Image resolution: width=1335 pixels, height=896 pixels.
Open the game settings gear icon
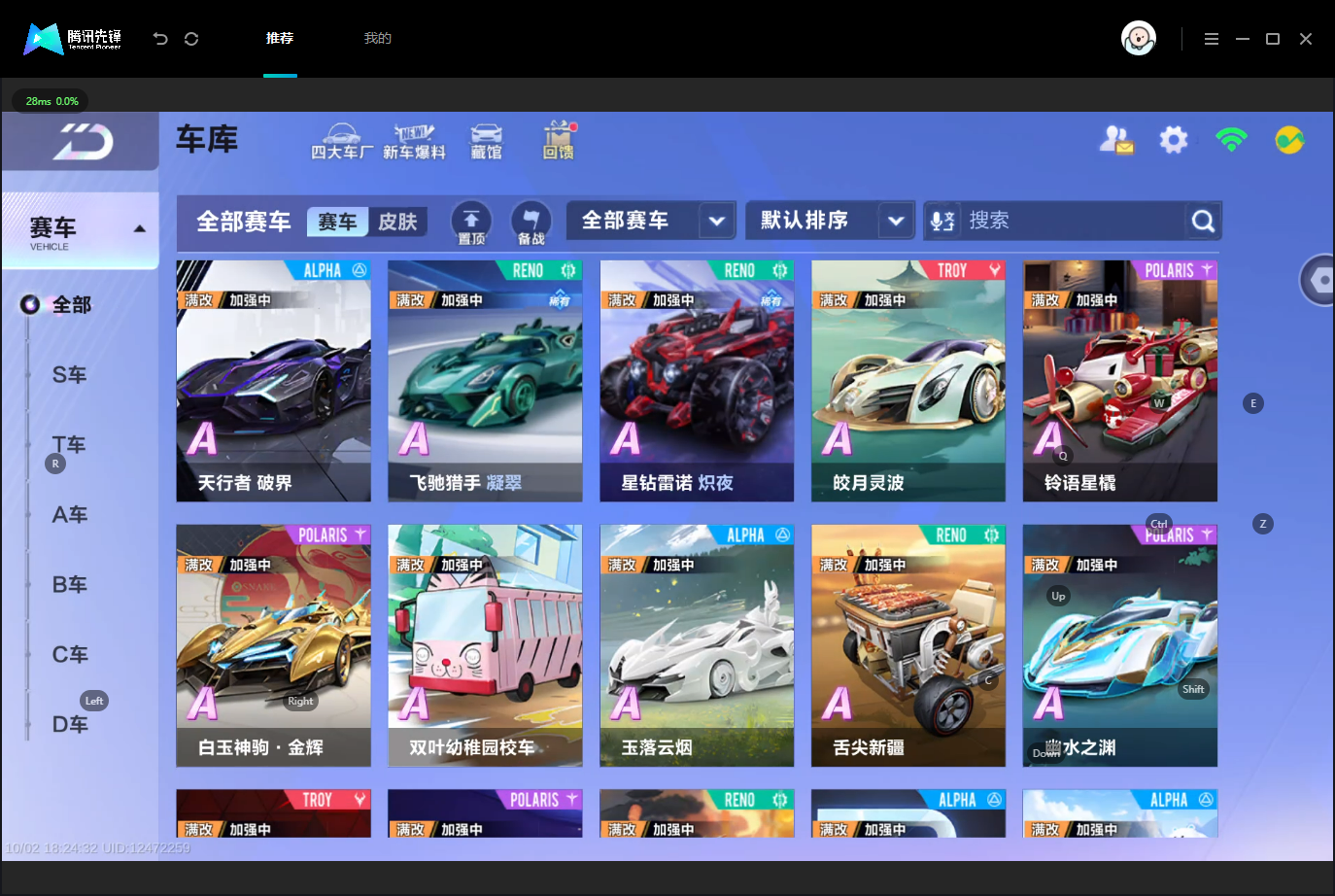coord(1174,140)
